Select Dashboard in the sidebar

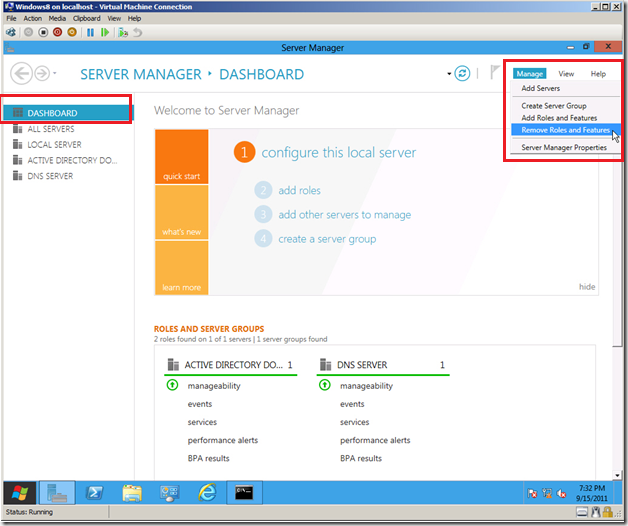coord(68,113)
